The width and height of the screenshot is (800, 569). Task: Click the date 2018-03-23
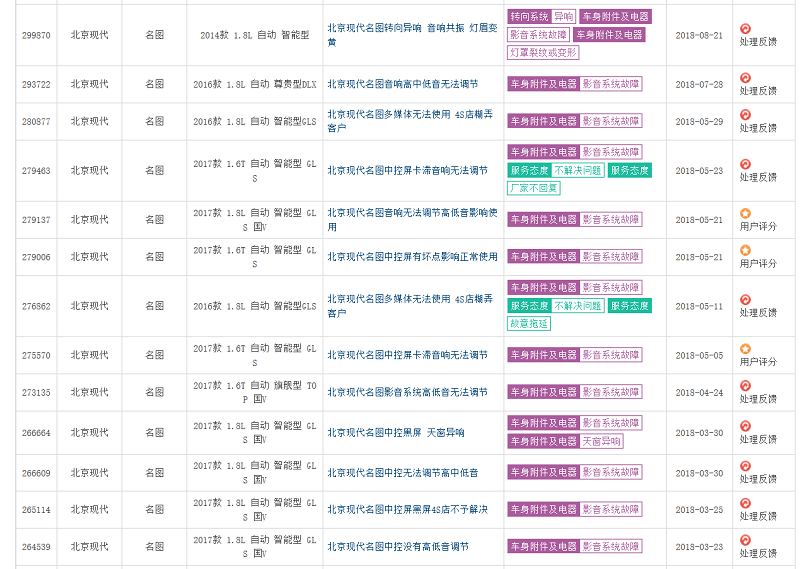(699, 547)
